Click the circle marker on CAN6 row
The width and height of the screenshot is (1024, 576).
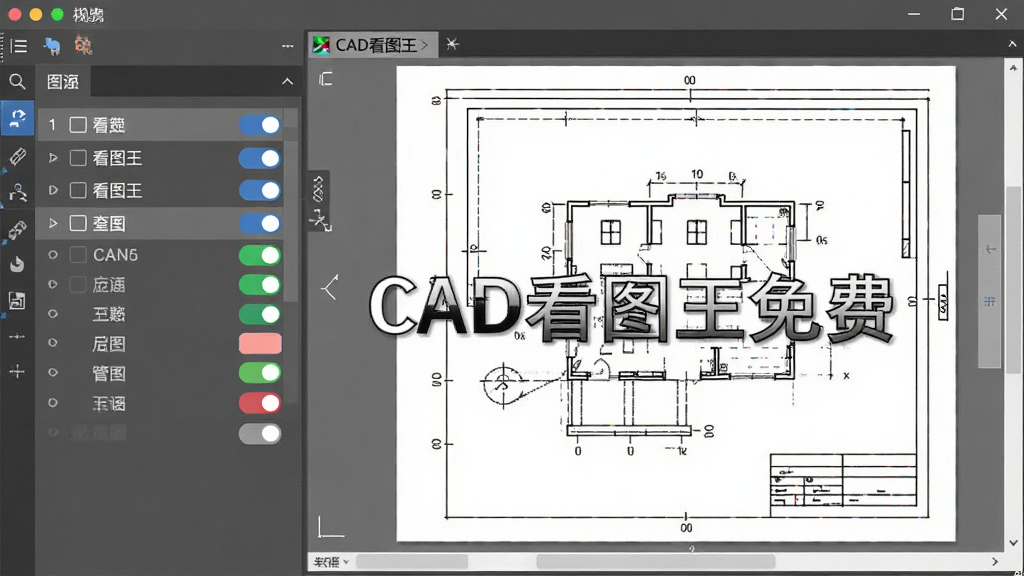(x=53, y=255)
